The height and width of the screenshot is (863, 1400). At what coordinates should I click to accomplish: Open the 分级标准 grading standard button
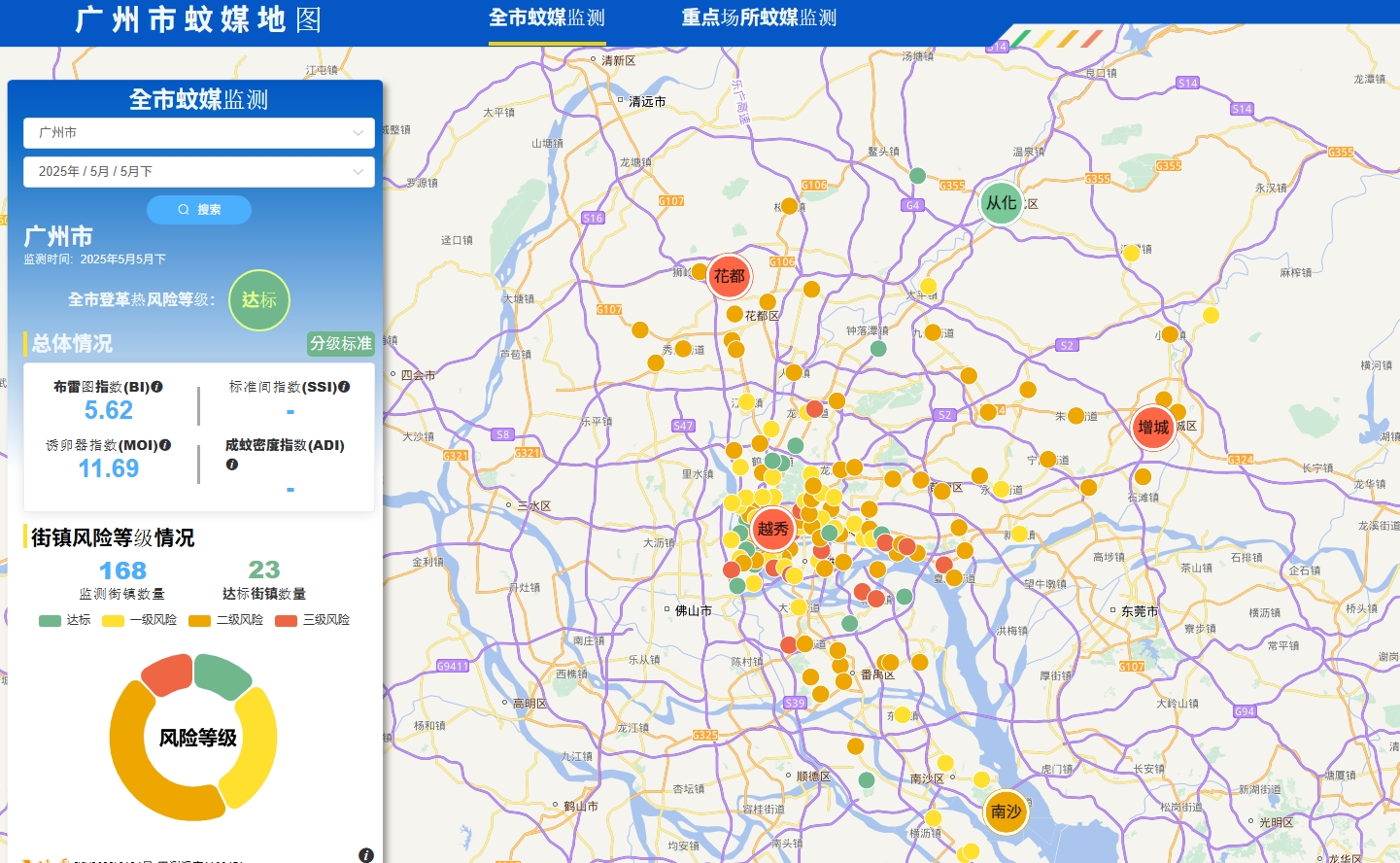coord(341,344)
